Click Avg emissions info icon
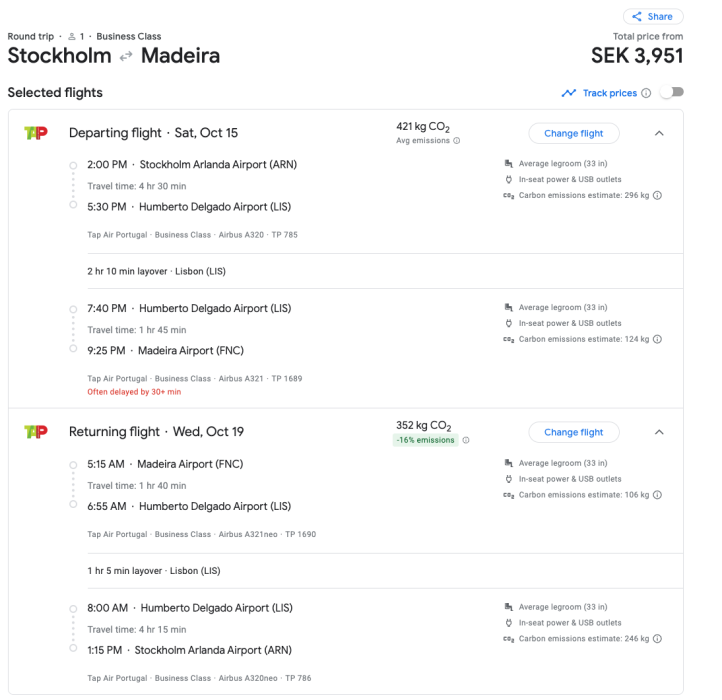 pyautogui.click(x=457, y=141)
